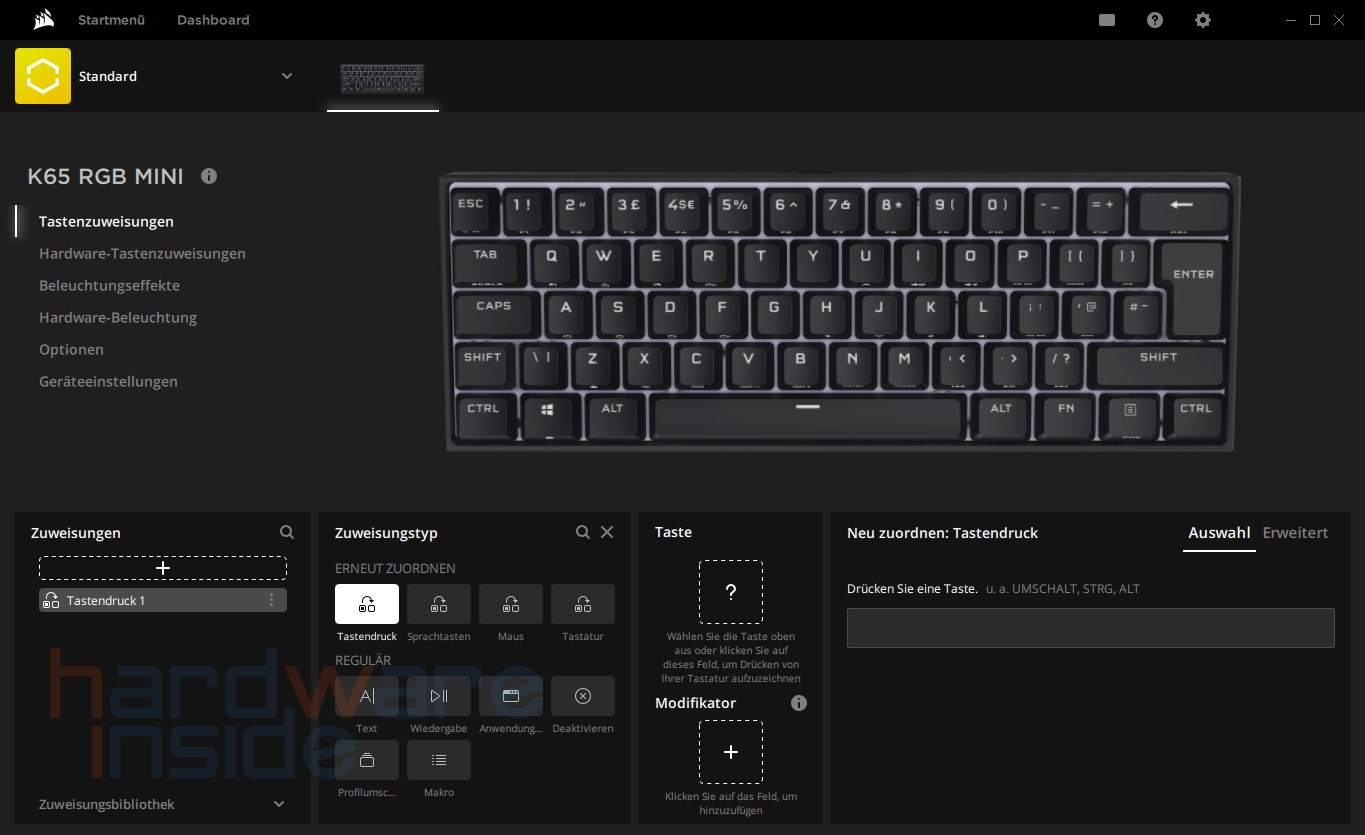Open the Tastendruck 1 options menu
Viewport: 1365px width, 835px height.
pos(271,599)
